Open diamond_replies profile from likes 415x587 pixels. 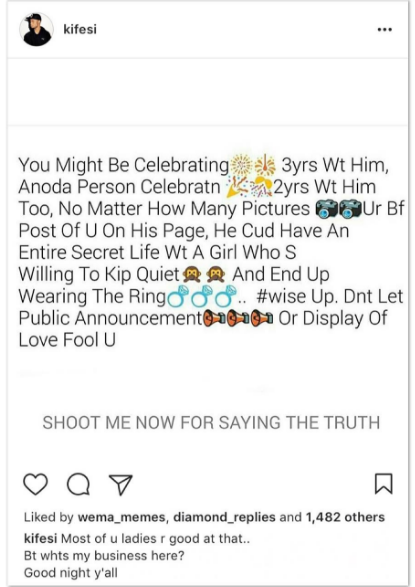[224, 517]
